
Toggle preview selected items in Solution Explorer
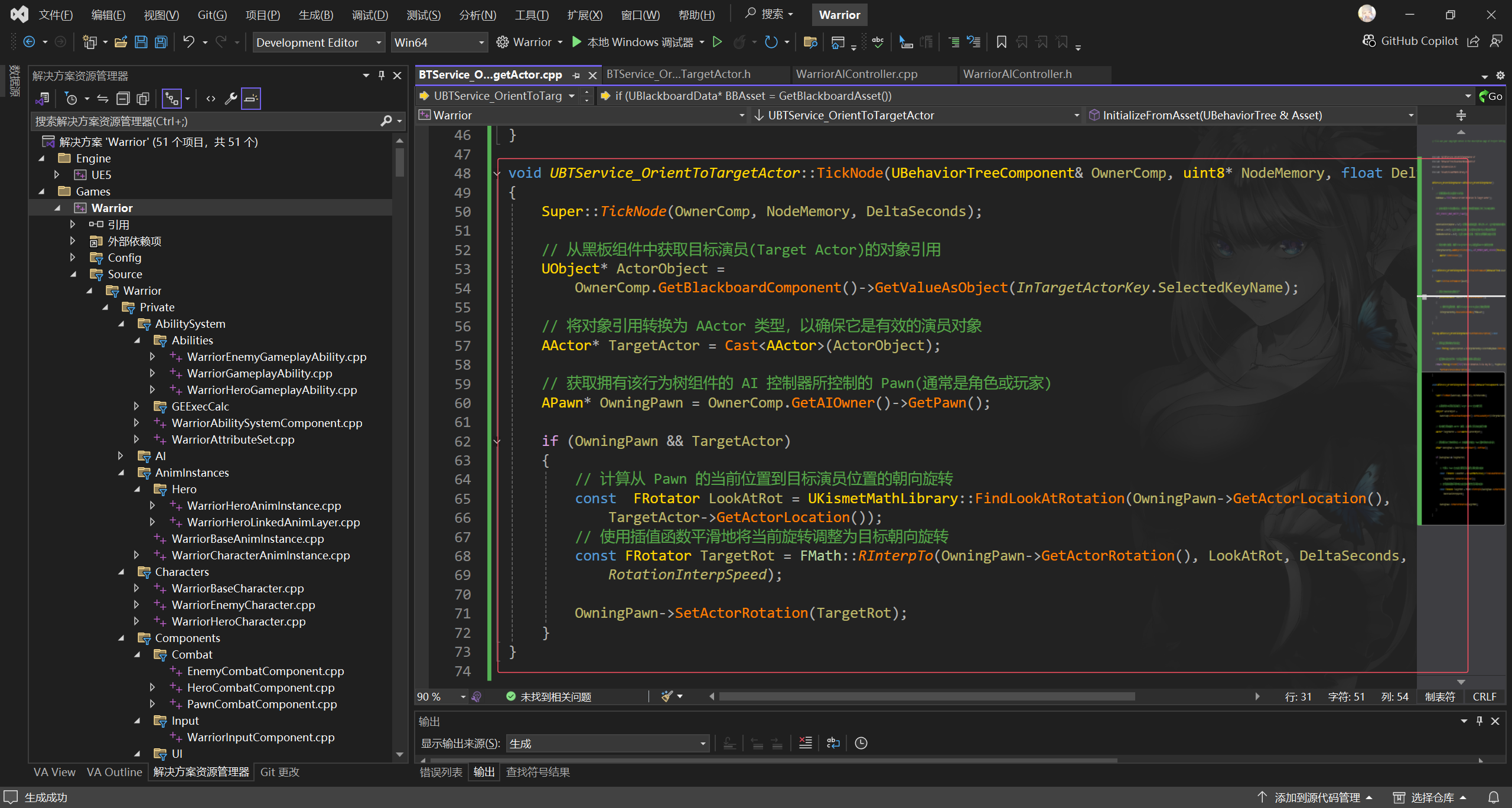coord(251,99)
